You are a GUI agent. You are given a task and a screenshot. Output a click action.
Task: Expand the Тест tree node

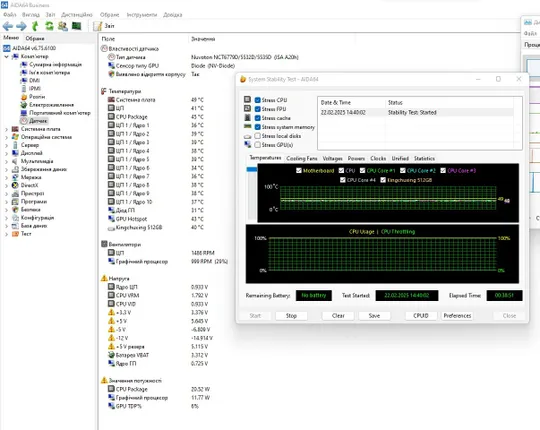(7, 234)
